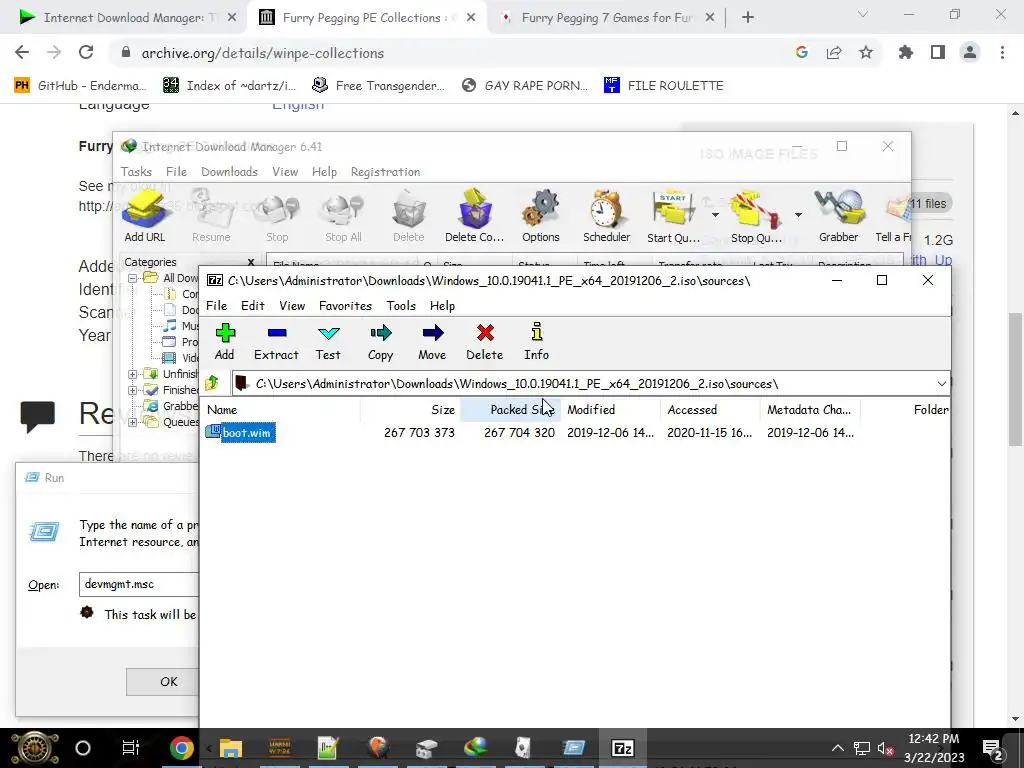Open Options in Internet Download Manager
The width and height of the screenshot is (1024, 768).
[x=541, y=216]
